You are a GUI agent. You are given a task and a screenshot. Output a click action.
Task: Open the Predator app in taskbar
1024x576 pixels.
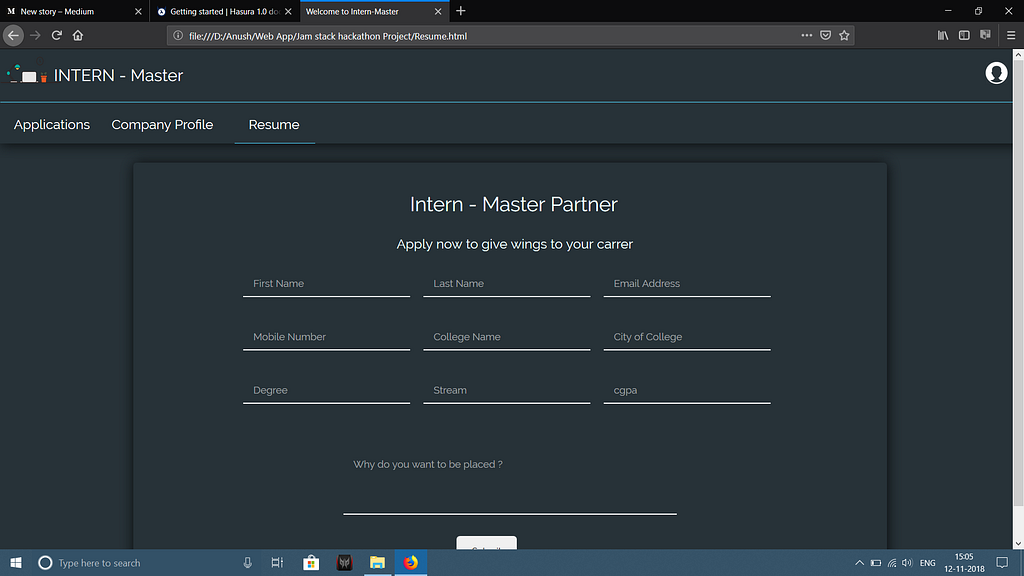(x=344, y=562)
